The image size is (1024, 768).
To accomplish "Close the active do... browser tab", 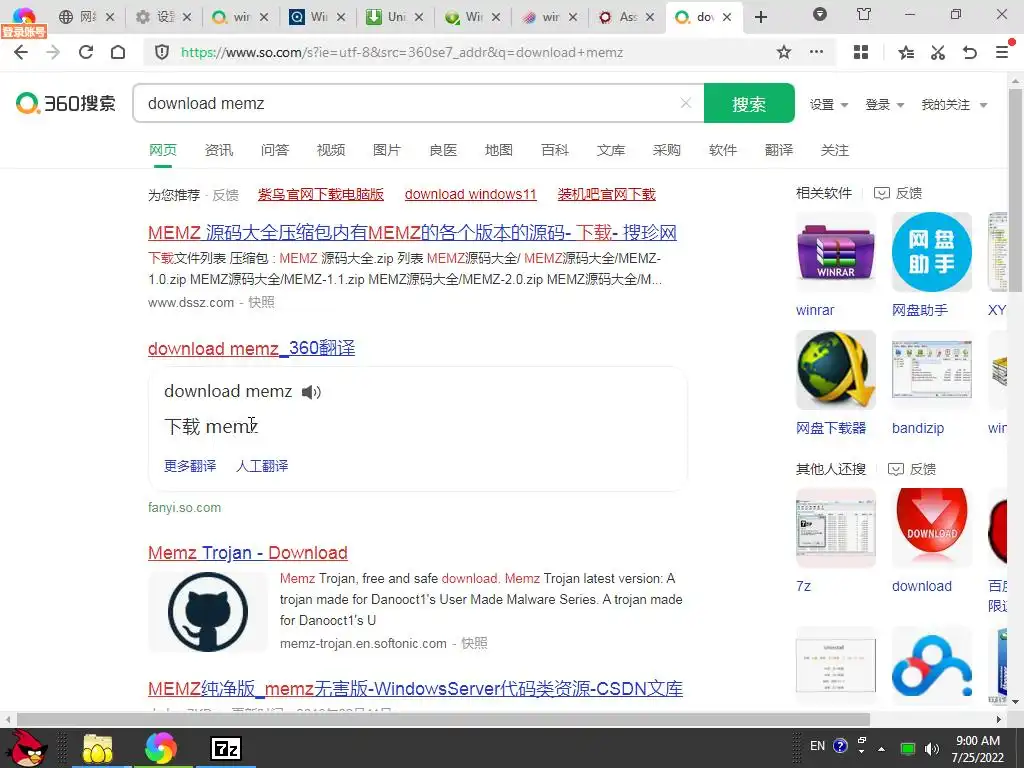I will click(x=727, y=17).
